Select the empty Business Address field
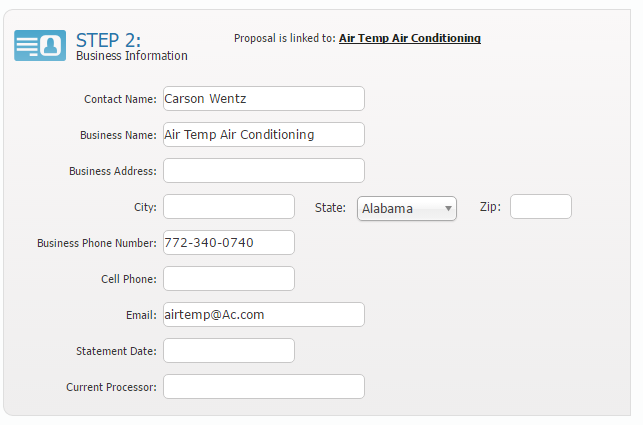Image resolution: width=643 pixels, height=425 pixels. click(263, 171)
